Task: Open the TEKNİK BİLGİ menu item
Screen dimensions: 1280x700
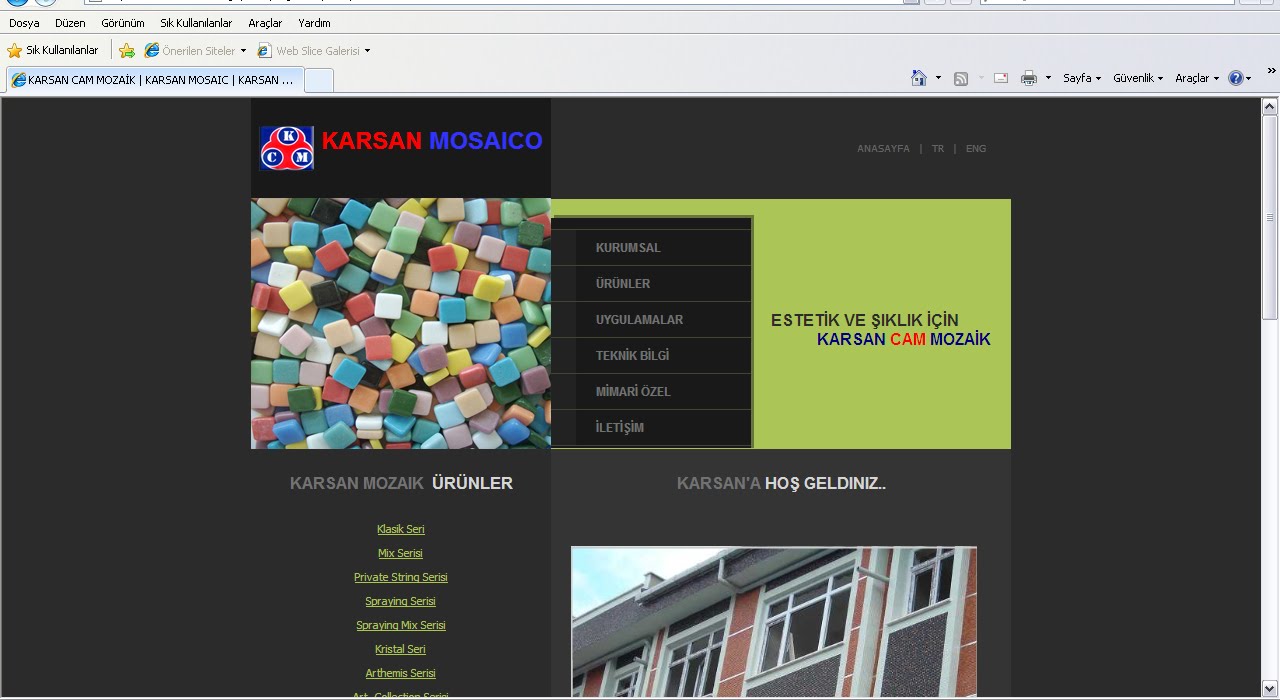Action: pos(651,356)
